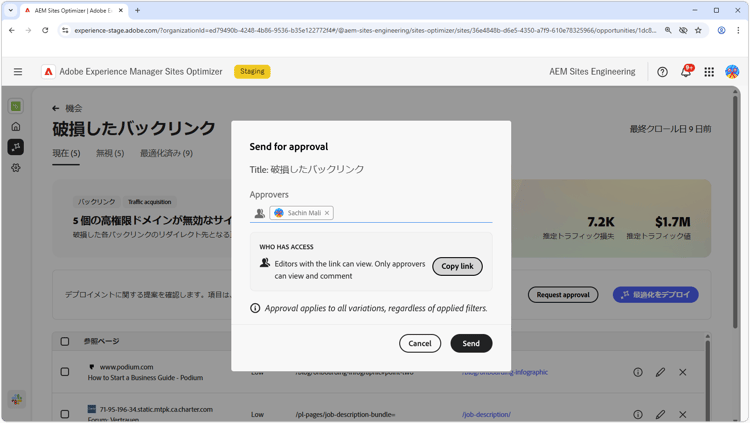Click Request approval button

click(x=563, y=295)
